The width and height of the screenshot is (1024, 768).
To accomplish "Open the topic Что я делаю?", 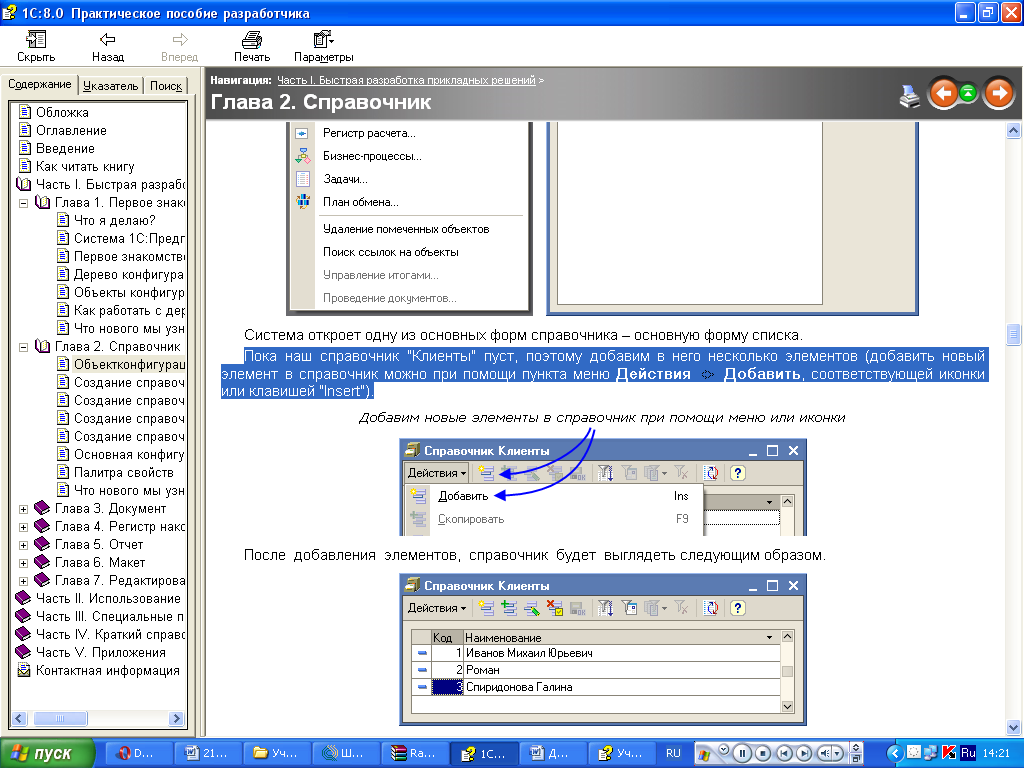I will tap(114, 221).
